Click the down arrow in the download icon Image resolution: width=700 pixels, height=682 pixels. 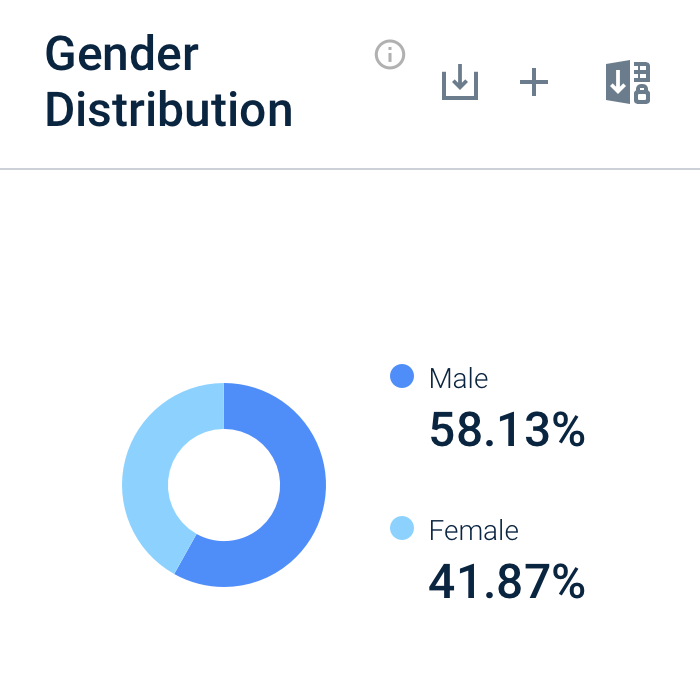(x=460, y=79)
